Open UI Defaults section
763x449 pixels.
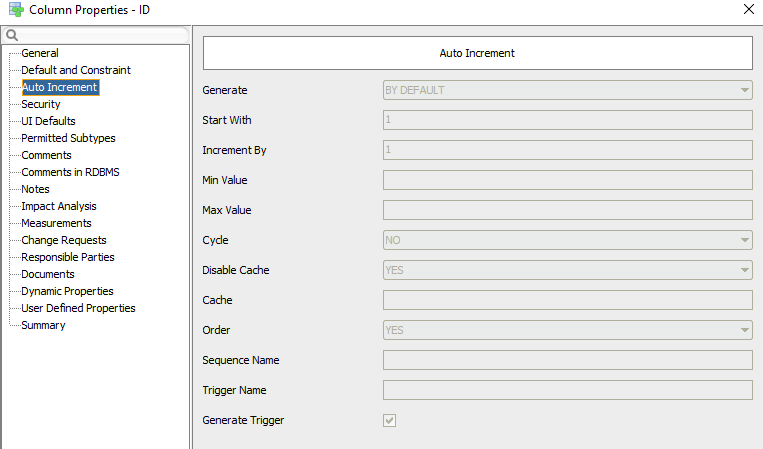click(48, 121)
